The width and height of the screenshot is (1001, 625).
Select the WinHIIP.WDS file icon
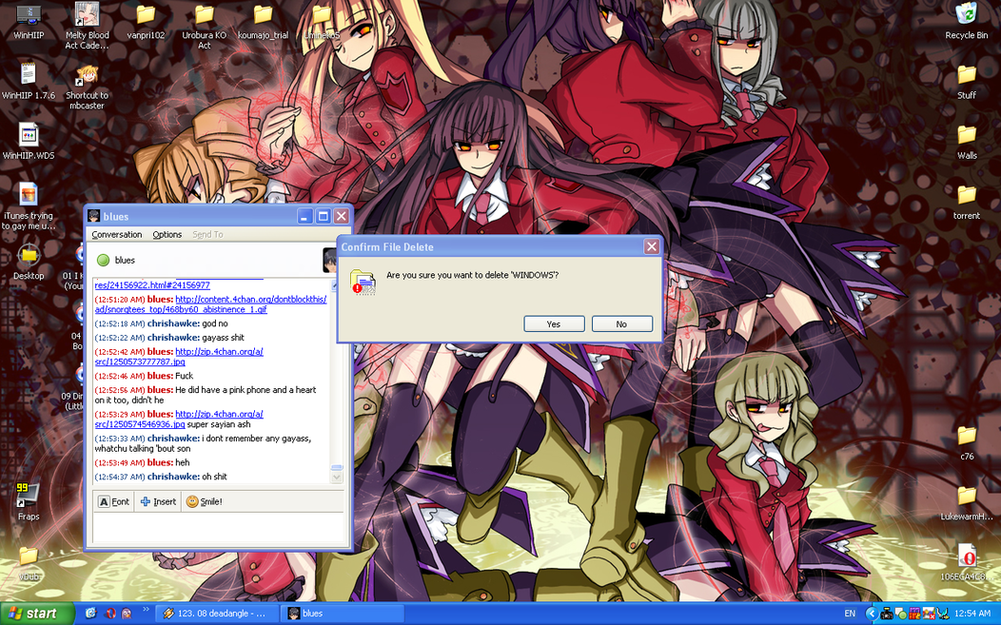coord(29,141)
